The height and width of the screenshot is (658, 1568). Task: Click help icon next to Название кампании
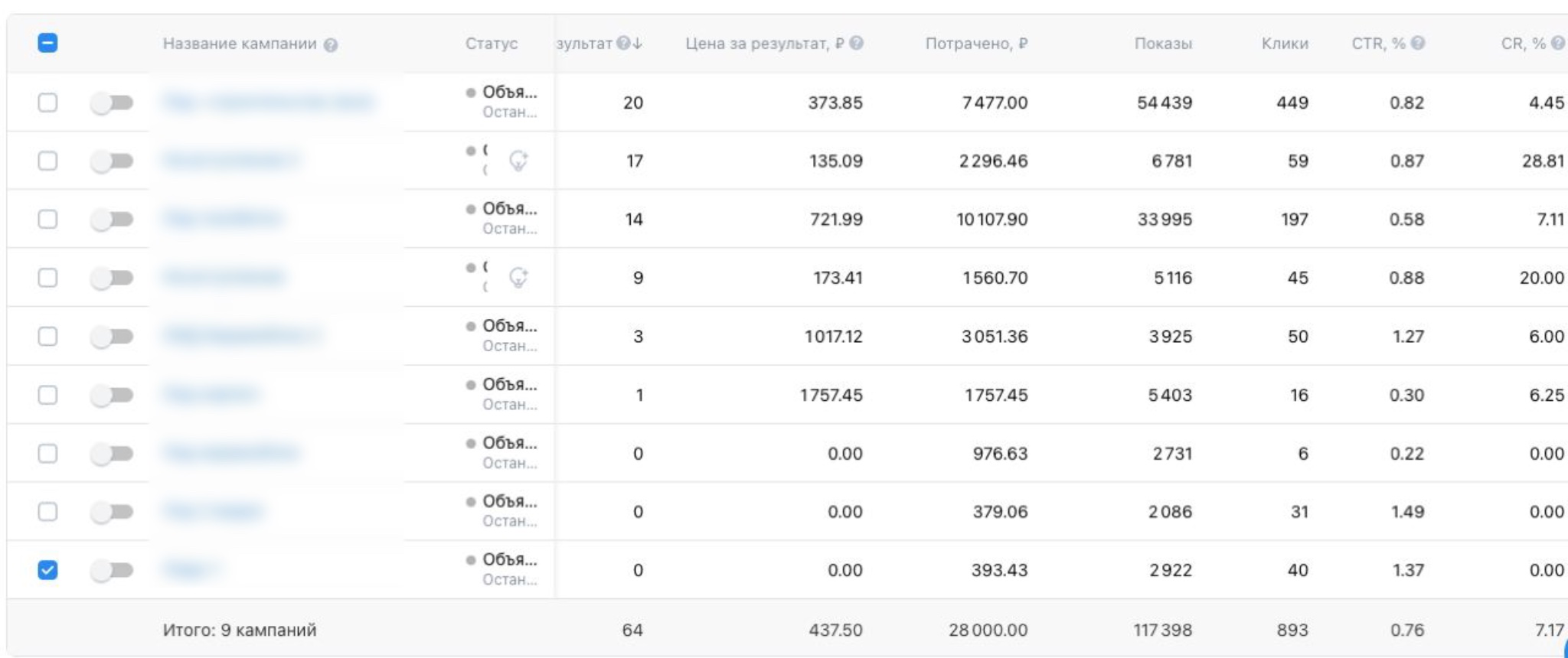click(331, 45)
